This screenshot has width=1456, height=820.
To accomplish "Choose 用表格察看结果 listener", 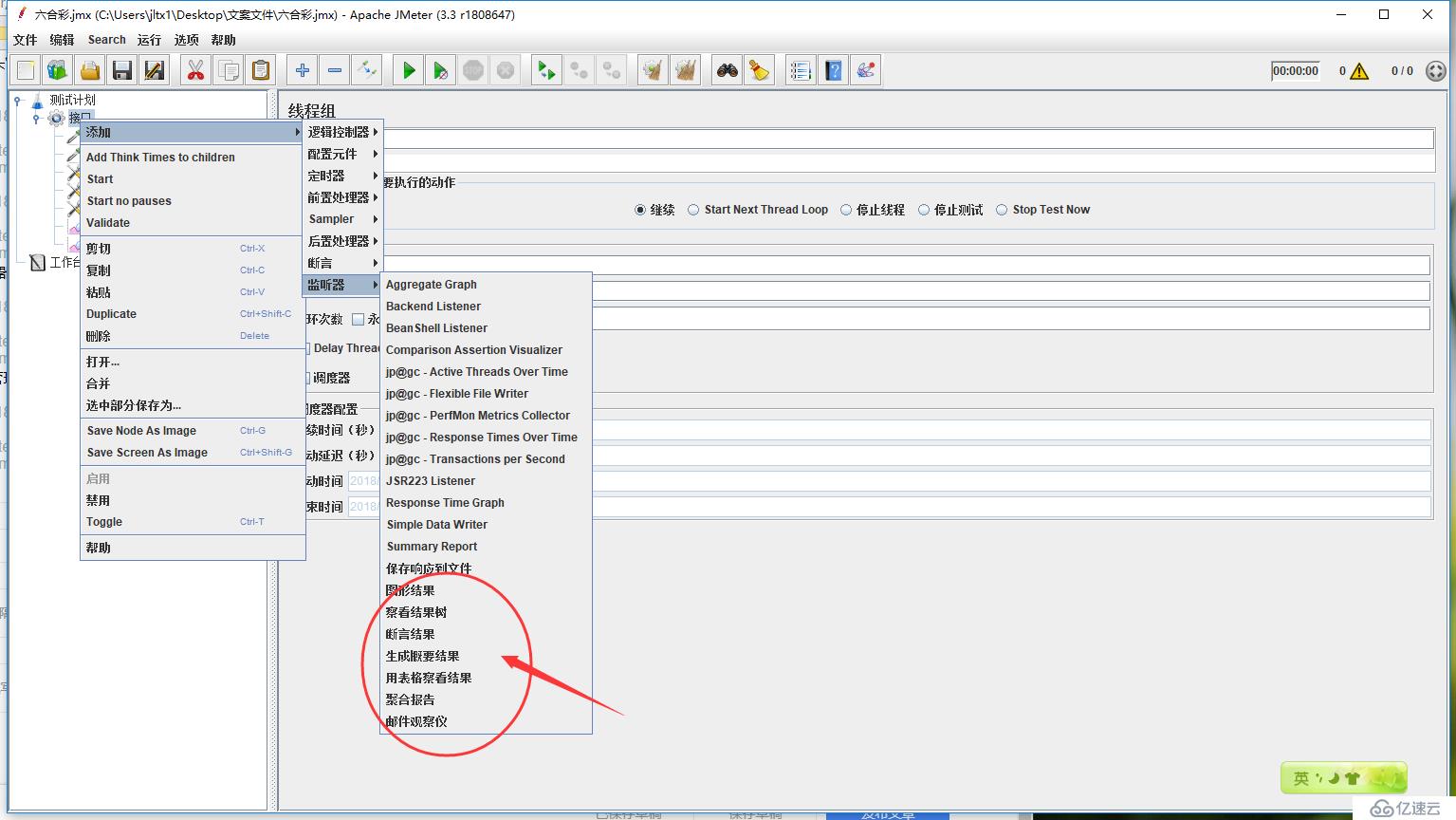I will 487,678.
